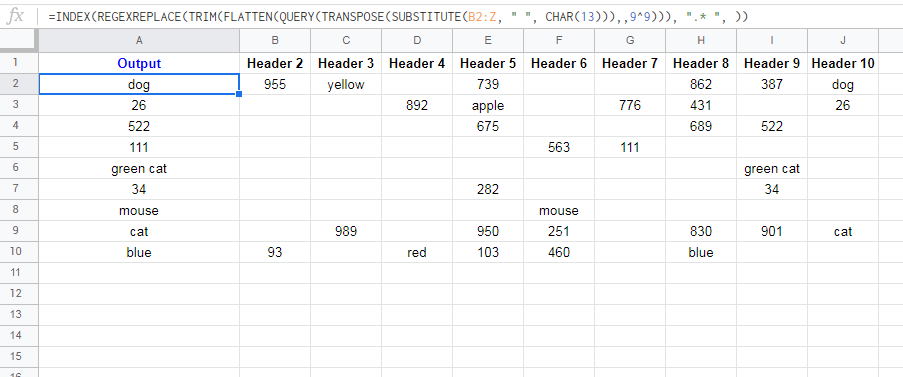Click the cell with value 989

346,231
